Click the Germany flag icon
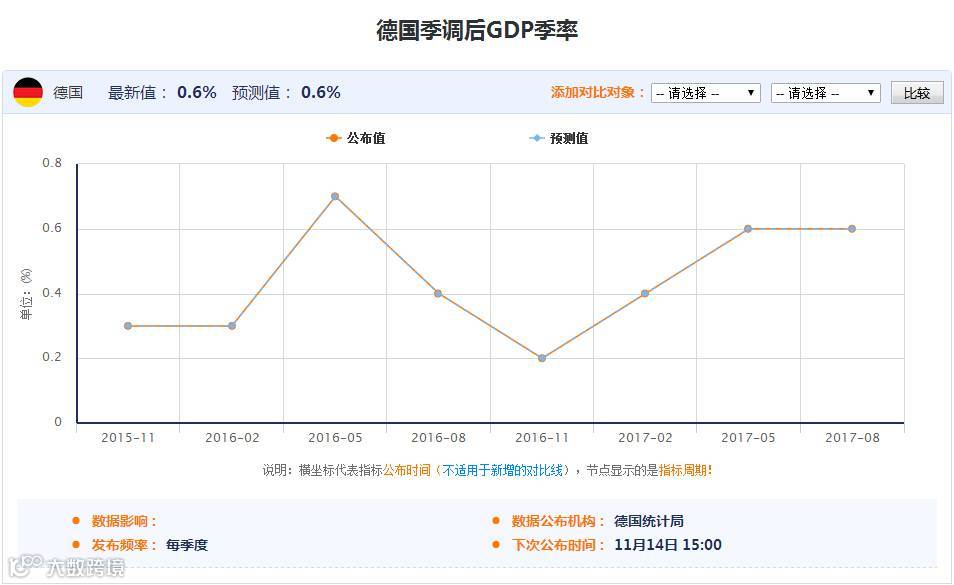Image resolution: width=954 pixels, height=585 pixels. click(x=28, y=92)
